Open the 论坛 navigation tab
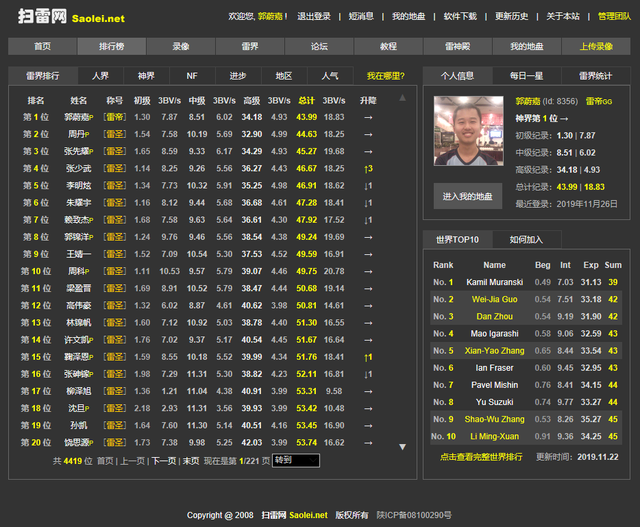The image size is (640, 527). [x=319, y=46]
